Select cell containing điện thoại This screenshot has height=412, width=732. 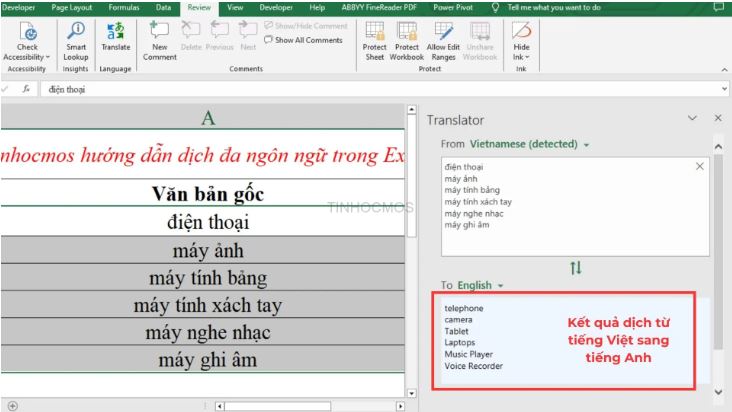click(x=203, y=222)
